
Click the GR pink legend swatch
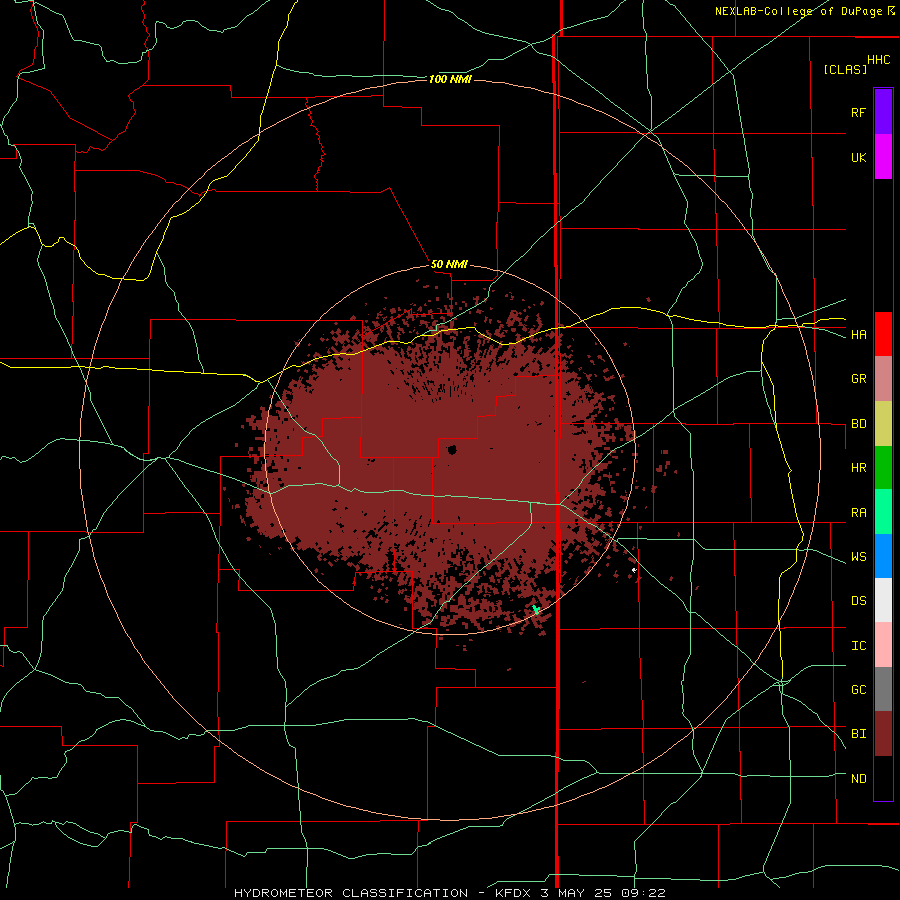tap(883, 379)
